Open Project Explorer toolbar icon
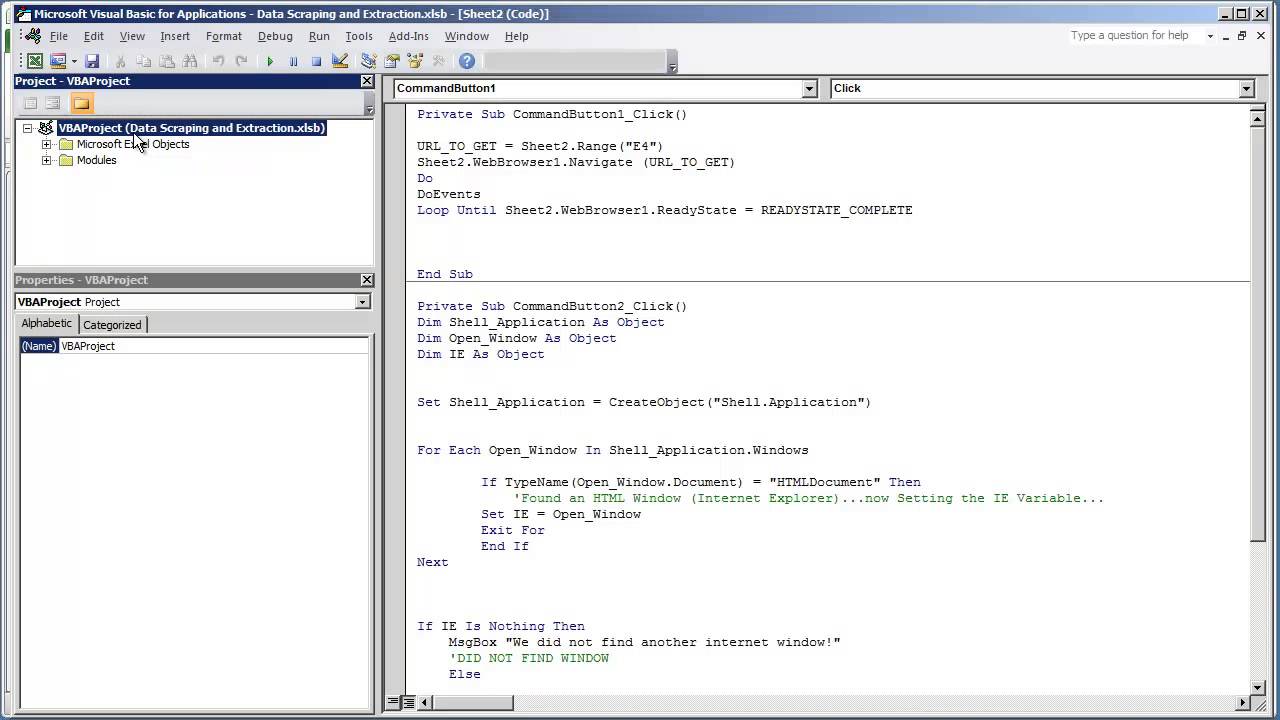This screenshot has width=1280, height=720. click(369, 61)
